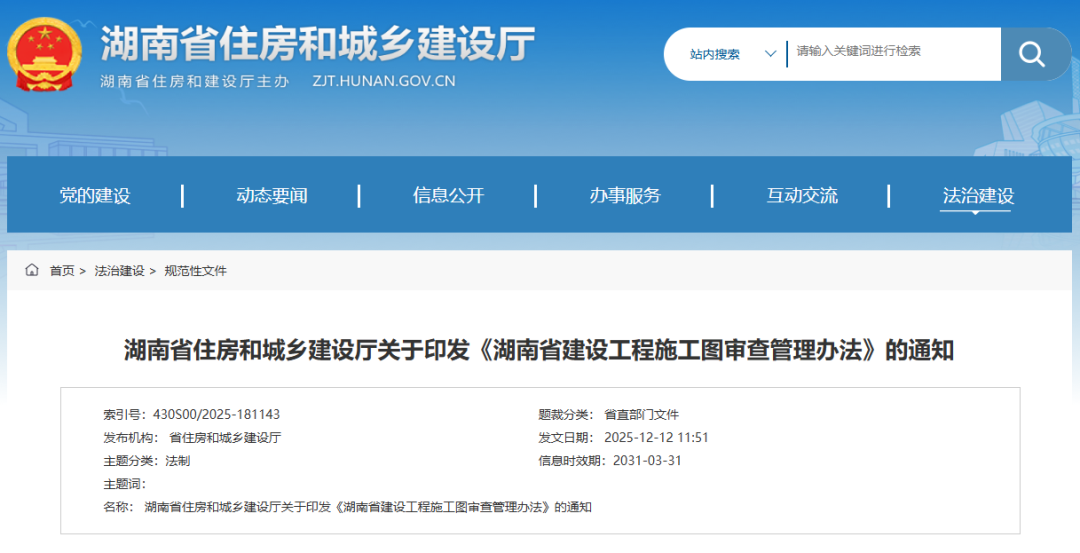This screenshot has width=1080, height=553.
Task: Click the national emblem logo
Action: (47, 53)
